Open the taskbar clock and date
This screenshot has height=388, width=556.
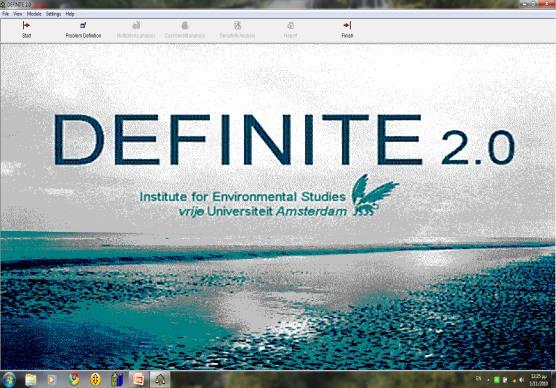click(x=539, y=380)
